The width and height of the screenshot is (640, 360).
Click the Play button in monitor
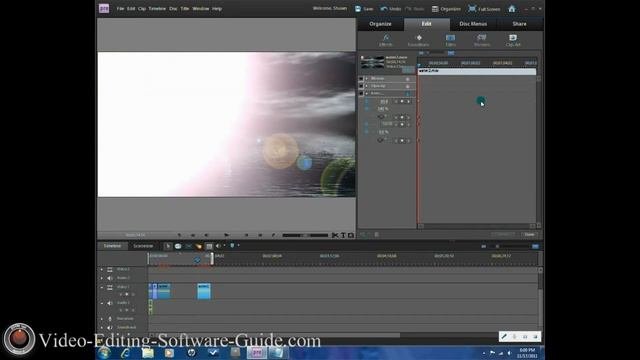(x=227, y=235)
